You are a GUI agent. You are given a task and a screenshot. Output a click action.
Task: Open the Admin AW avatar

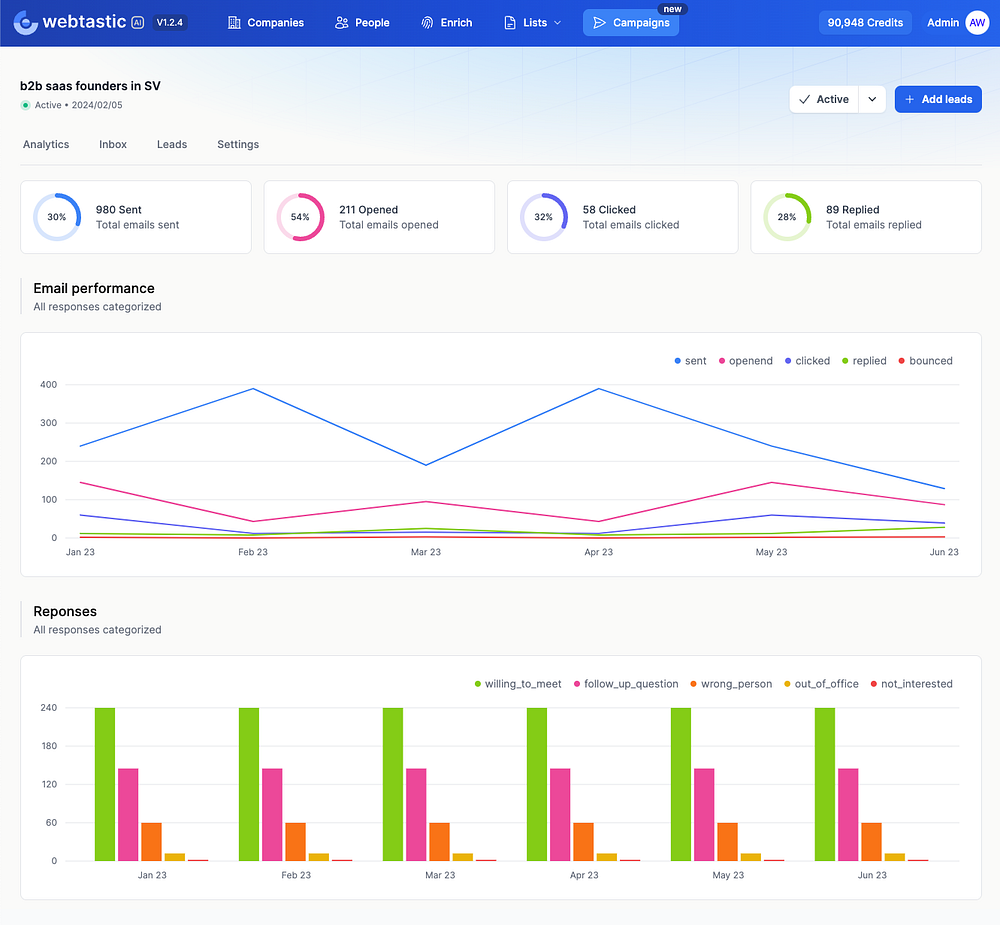pyautogui.click(x=977, y=23)
